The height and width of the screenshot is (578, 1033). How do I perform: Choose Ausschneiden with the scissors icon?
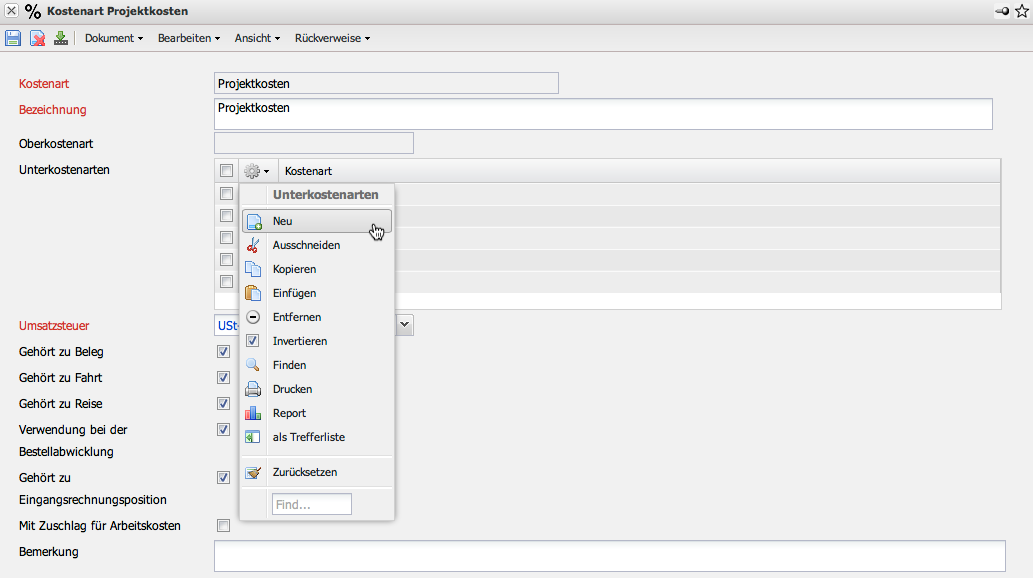[x=306, y=245]
